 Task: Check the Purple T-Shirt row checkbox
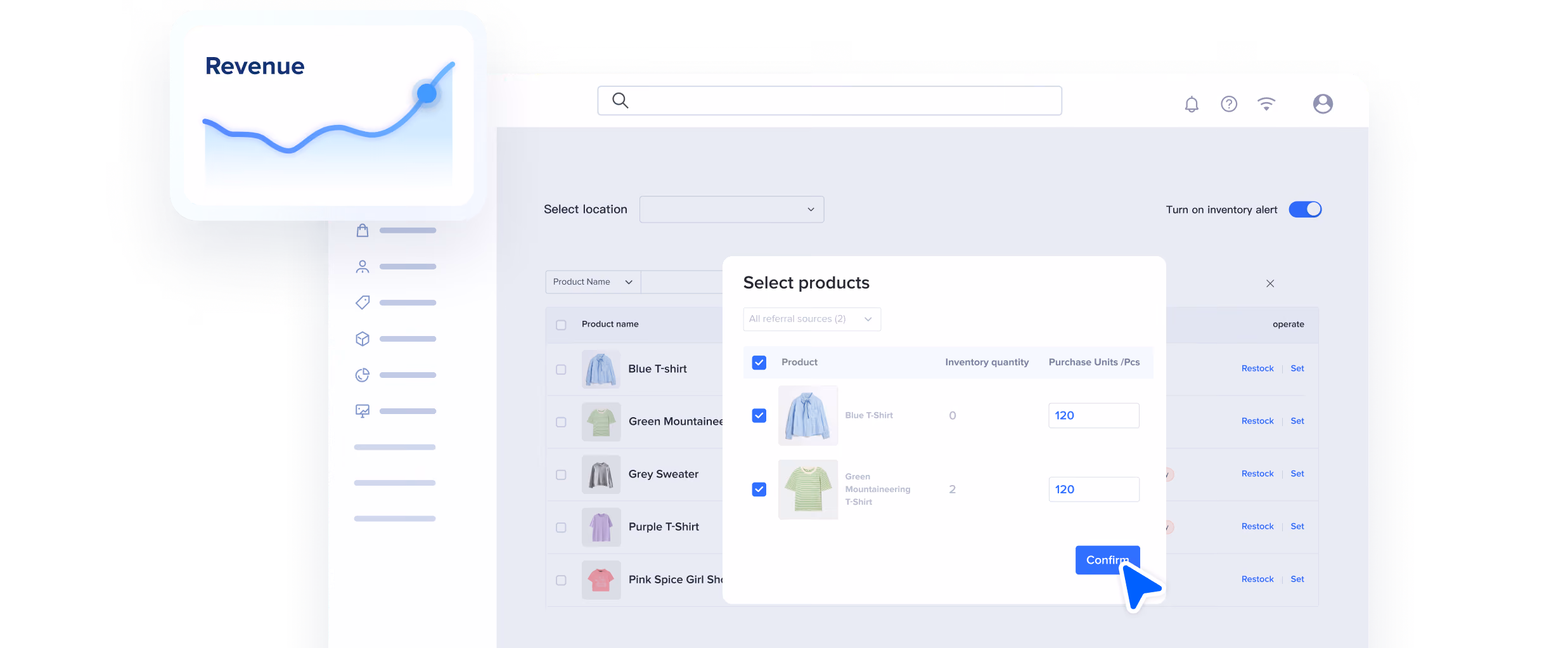point(561,527)
